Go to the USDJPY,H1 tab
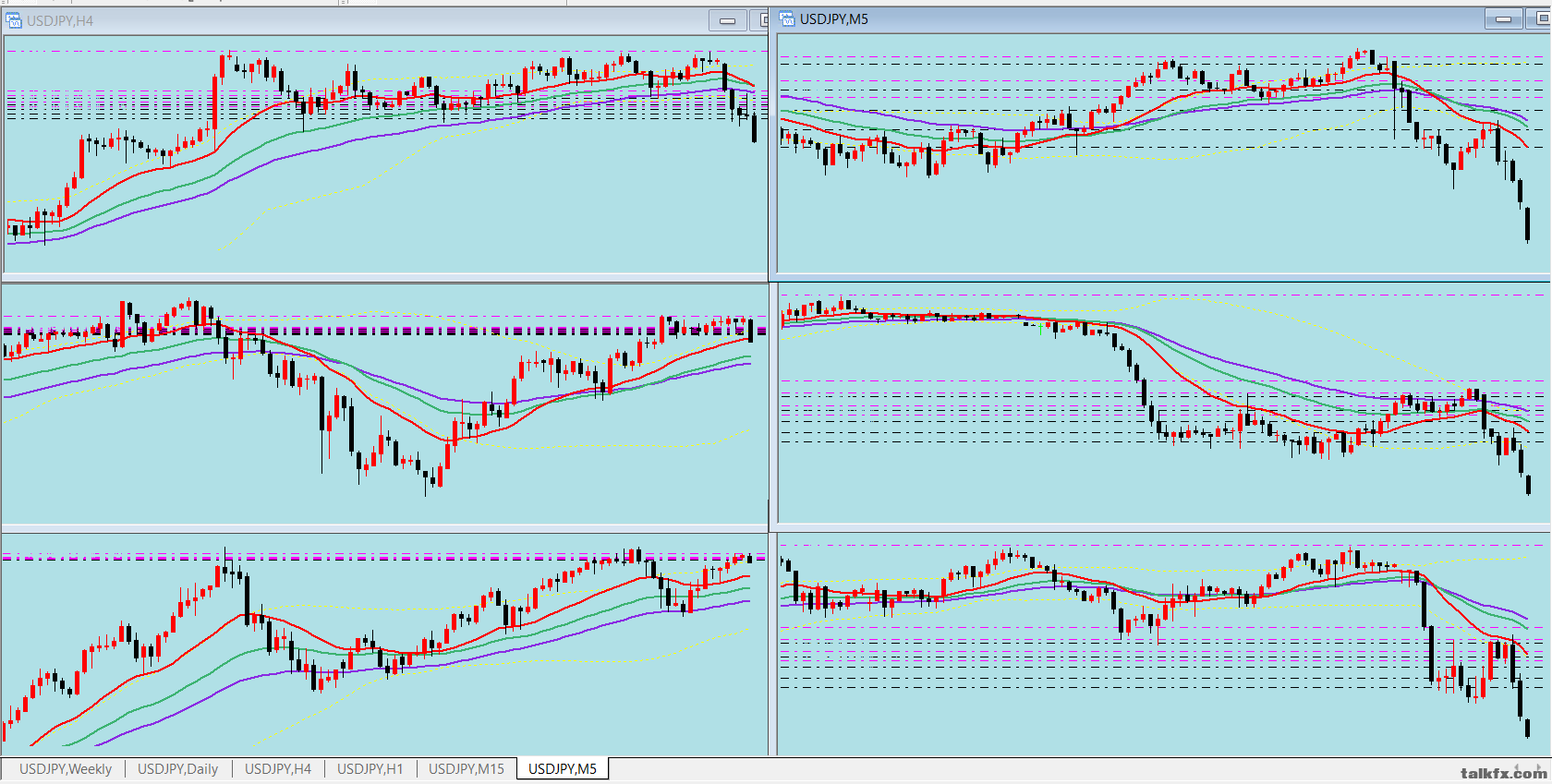The height and width of the screenshot is (784, 1552). [370, 768]
